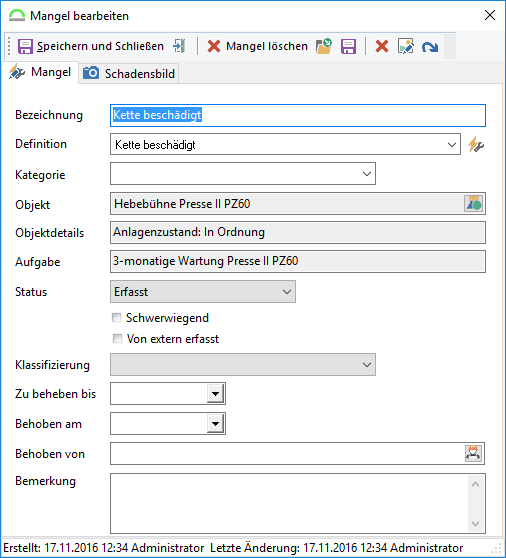Click the defect definition wrench icon
The image size is (506, 558).
[476, 145]
